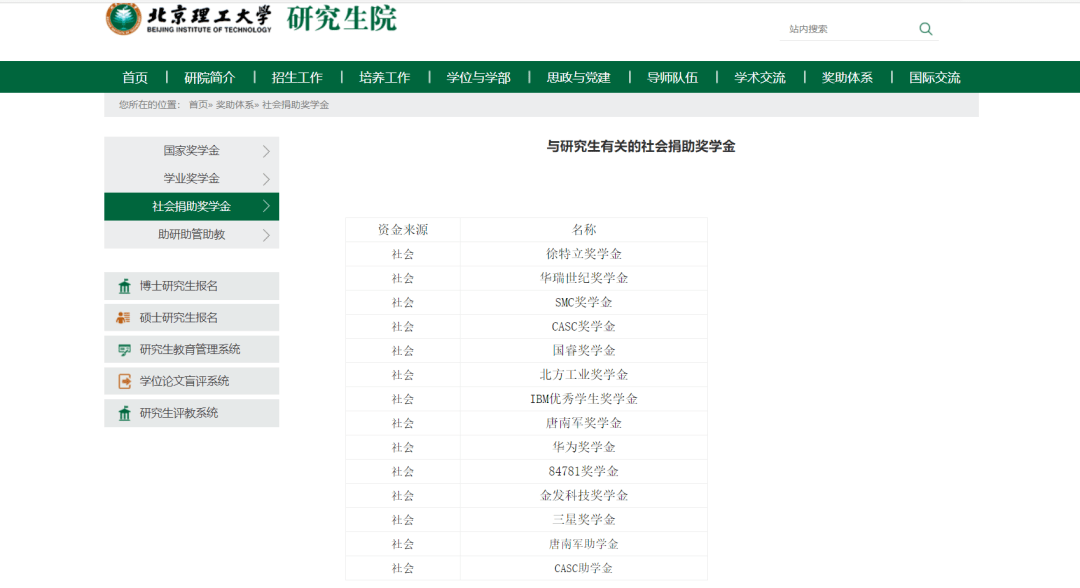Expand the 国家奖学金 sidebar category arrow

[267, 150]
